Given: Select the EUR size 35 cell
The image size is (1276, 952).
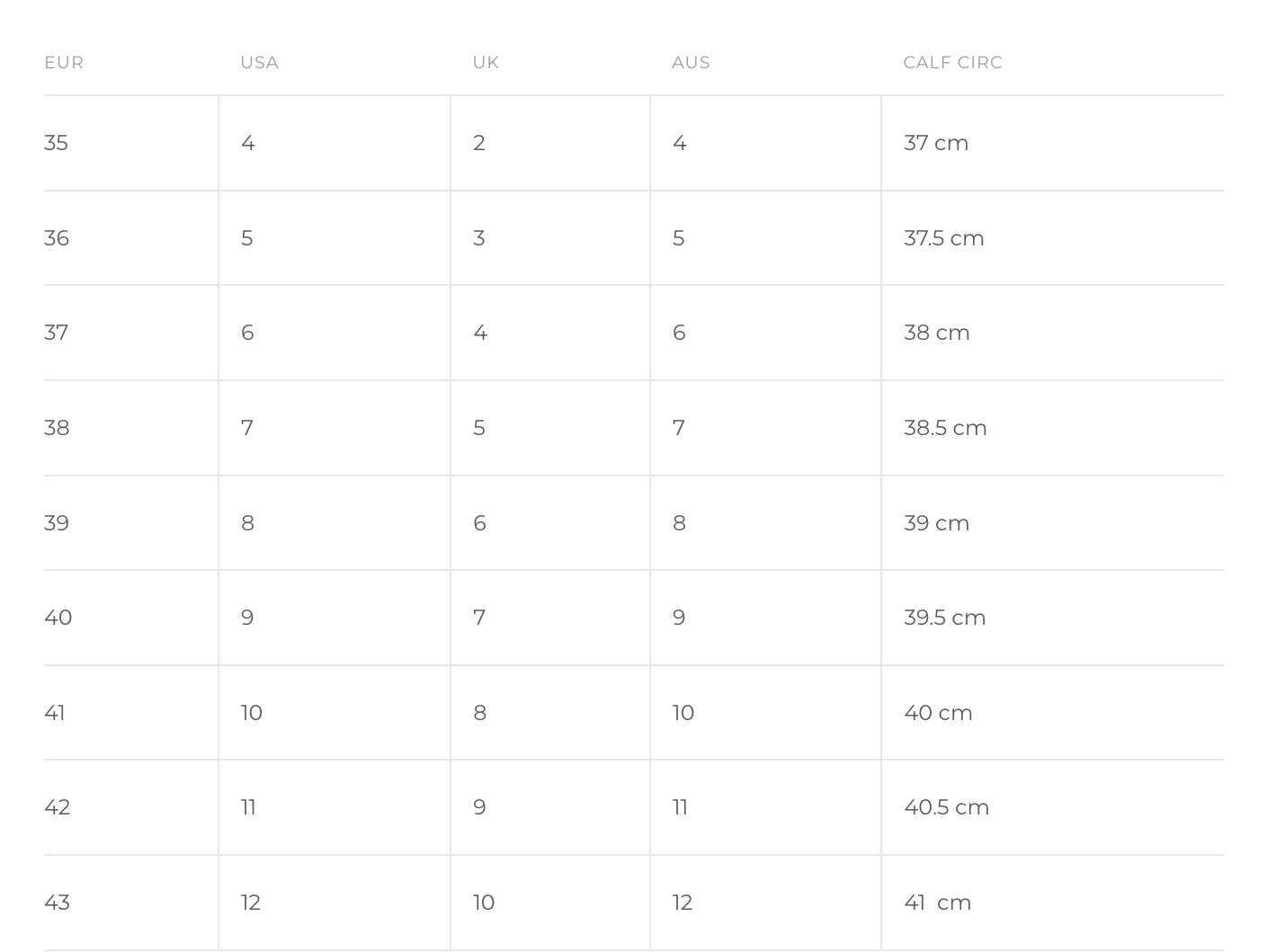Looking at the screenshot, I should (x=56, y=143).
